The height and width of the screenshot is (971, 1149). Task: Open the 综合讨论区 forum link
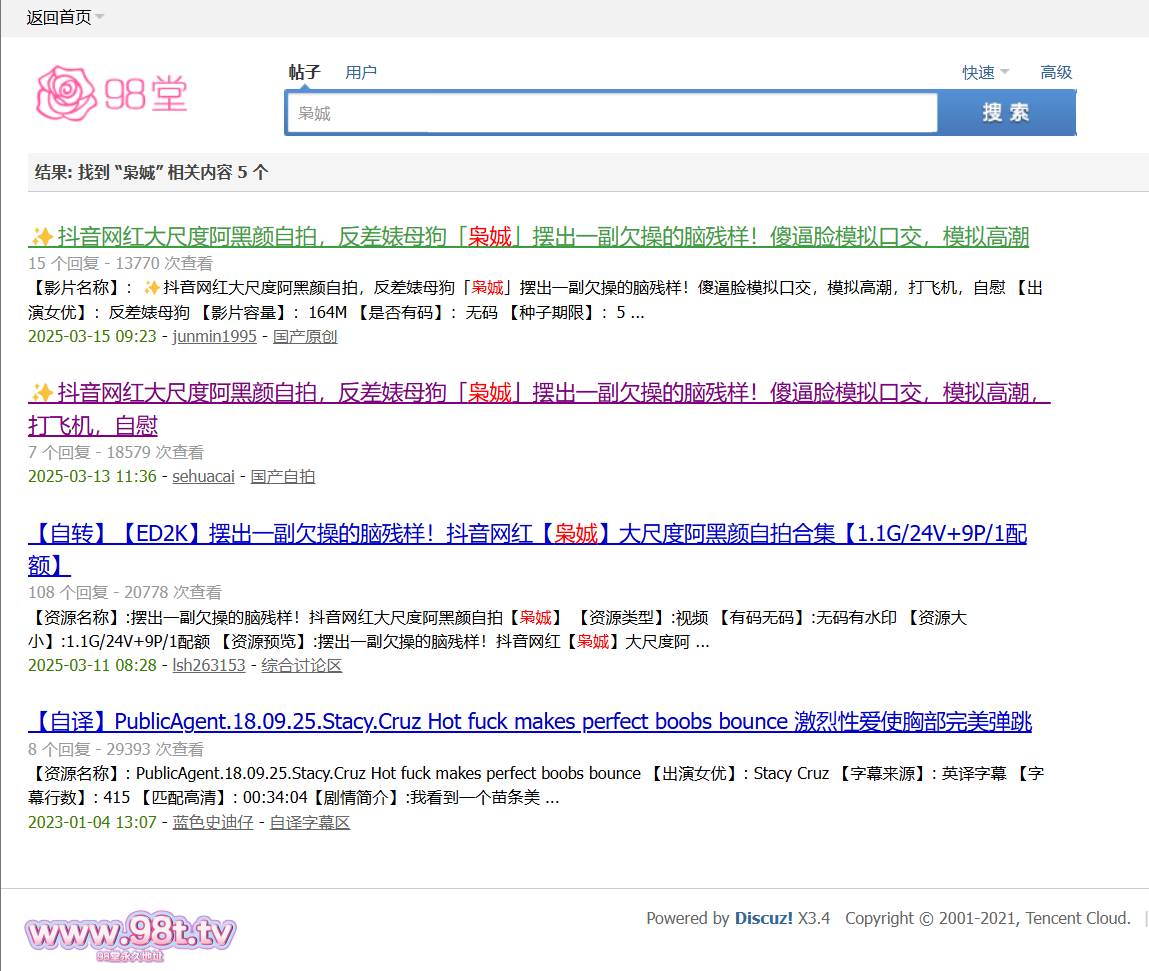302,666
